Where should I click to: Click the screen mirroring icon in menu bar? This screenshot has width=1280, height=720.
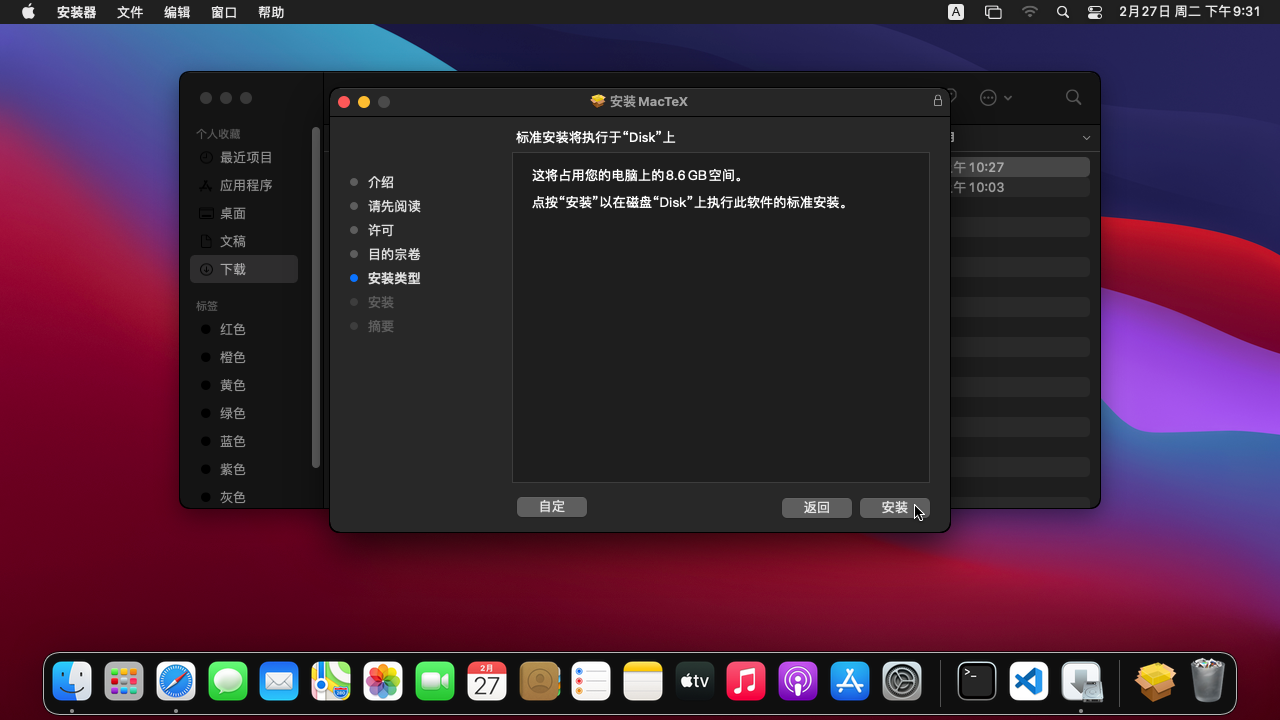pos(993,12)
